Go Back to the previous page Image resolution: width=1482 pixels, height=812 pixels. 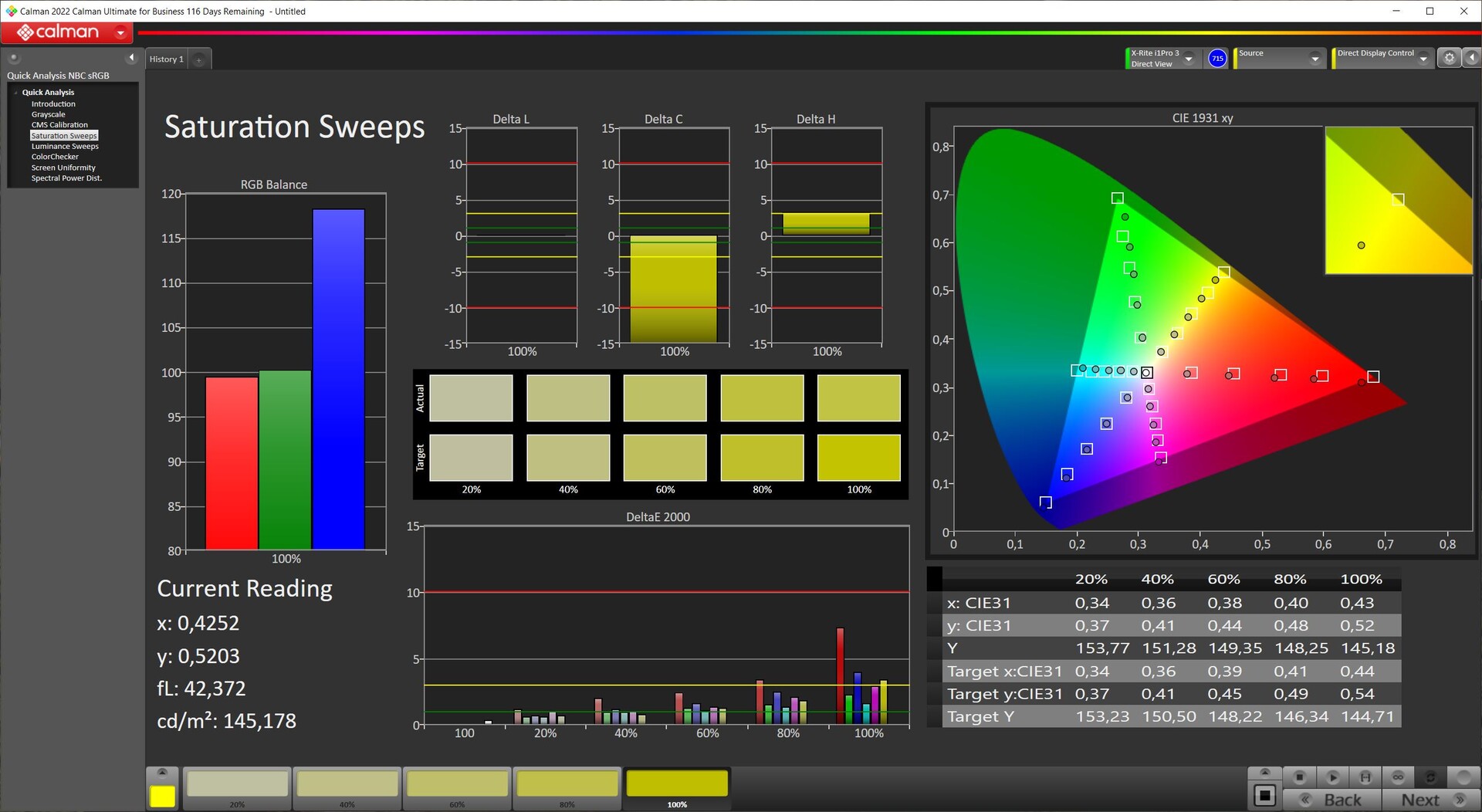pos(1332,800)
